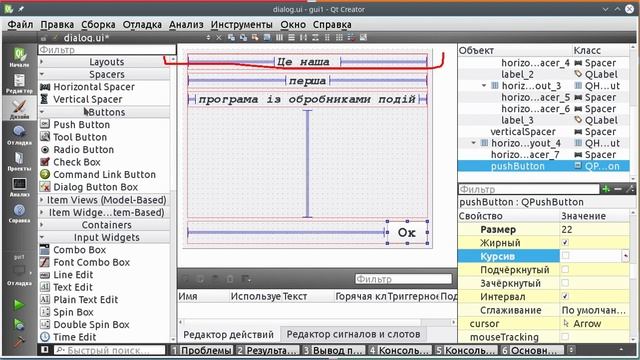This screenshot has width=640, height=360.
Task: Toggle sidebar icon in bottom bar
Action: (x=45, y=350)
